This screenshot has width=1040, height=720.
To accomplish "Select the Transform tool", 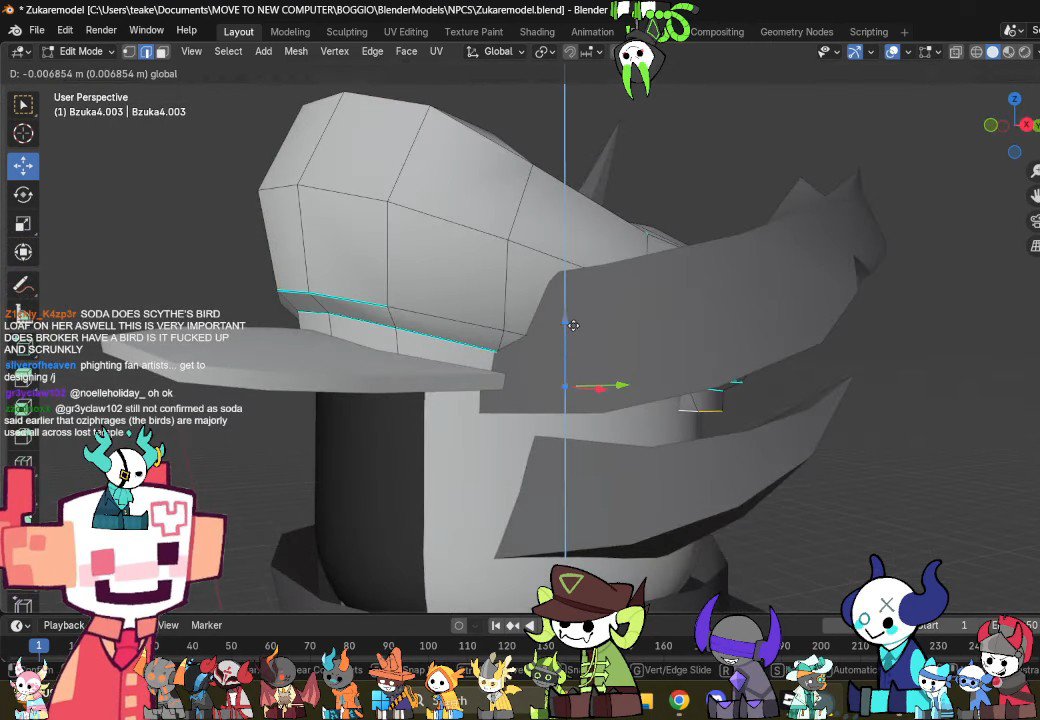I will coord(23,252).
